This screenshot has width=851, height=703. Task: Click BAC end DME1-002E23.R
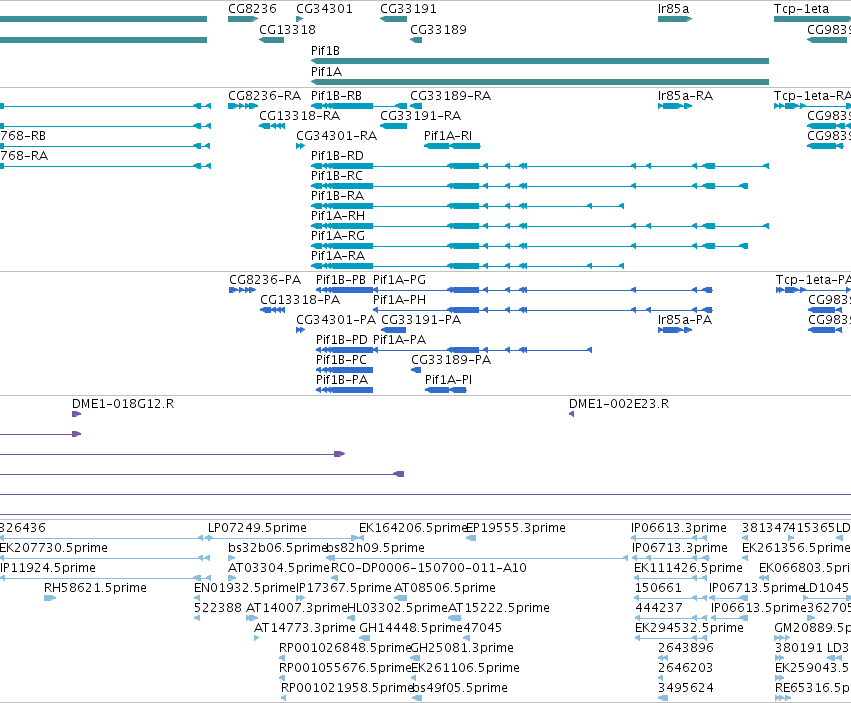[619, 404]
